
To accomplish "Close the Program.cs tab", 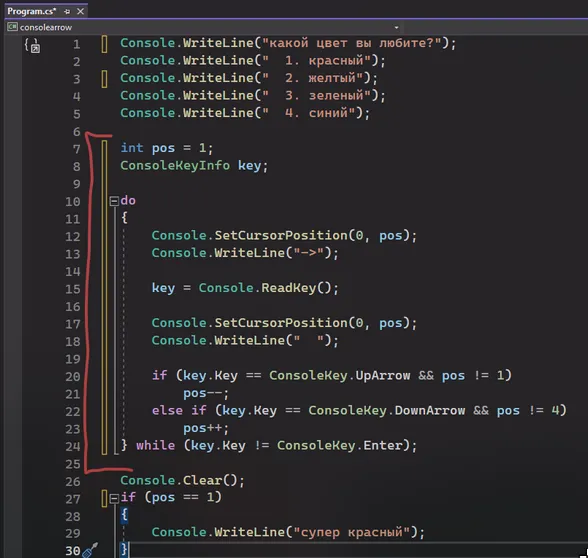I will (80, 12).
